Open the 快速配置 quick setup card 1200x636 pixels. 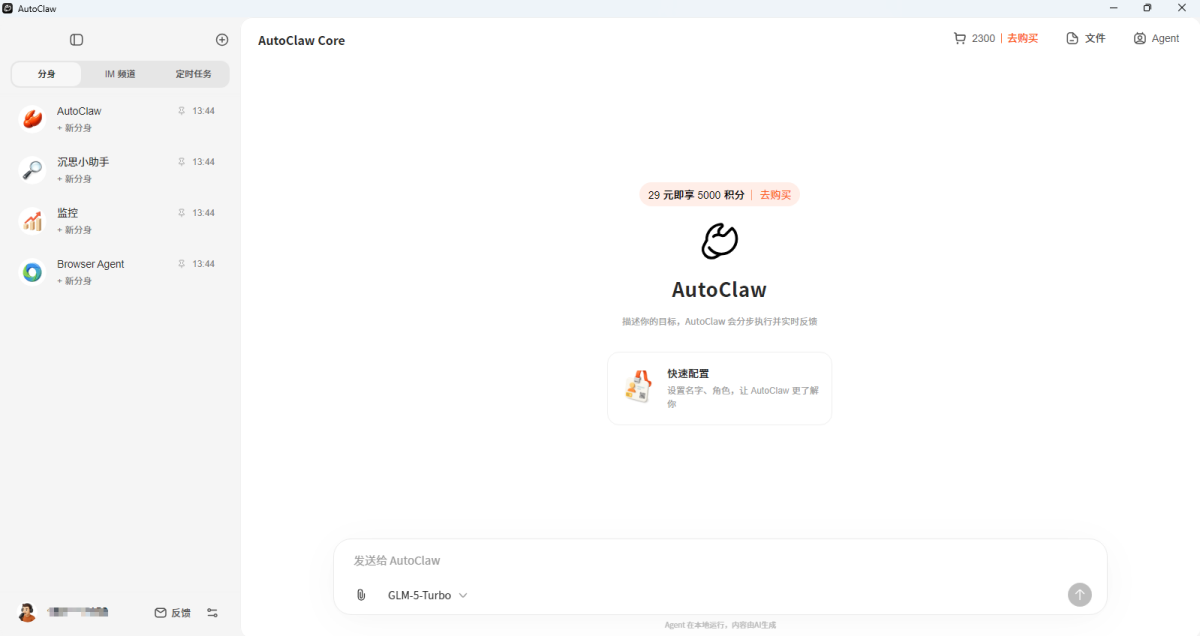(719, 388)
